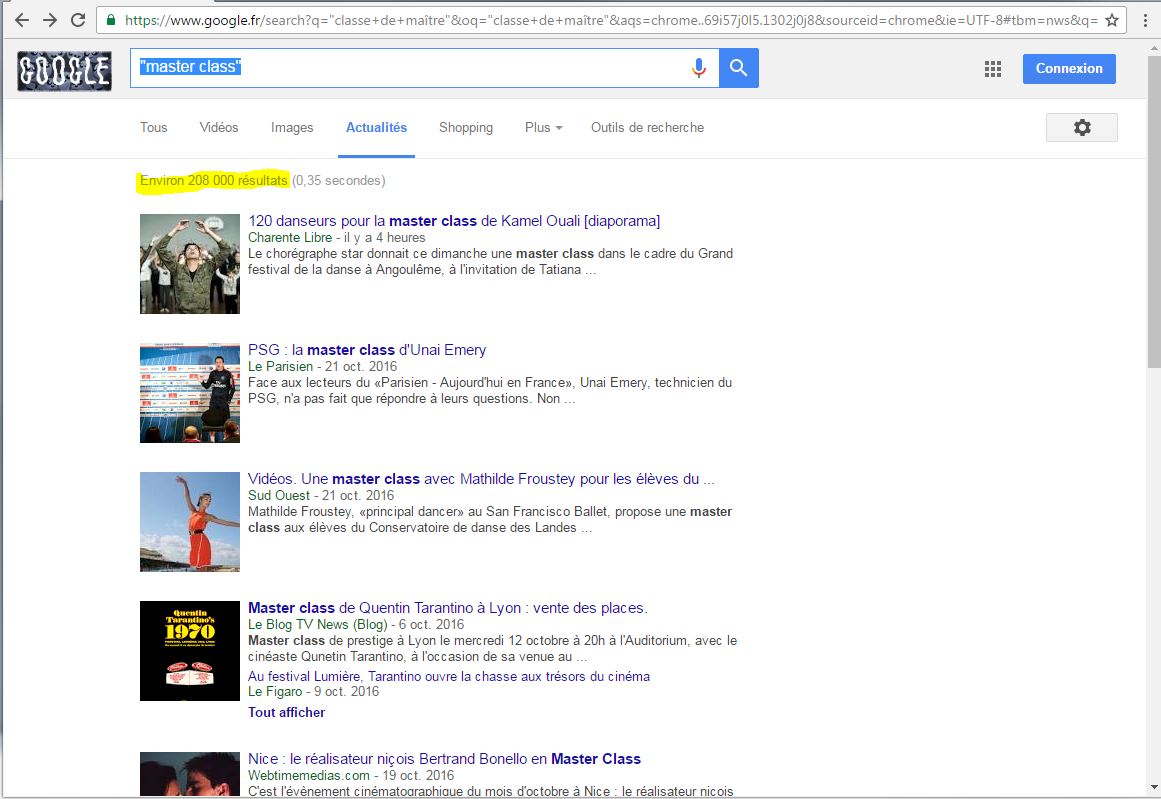Select the Shopping tab
The height and width of the screenshot is (799, 1161).
[x=466, y=128]
